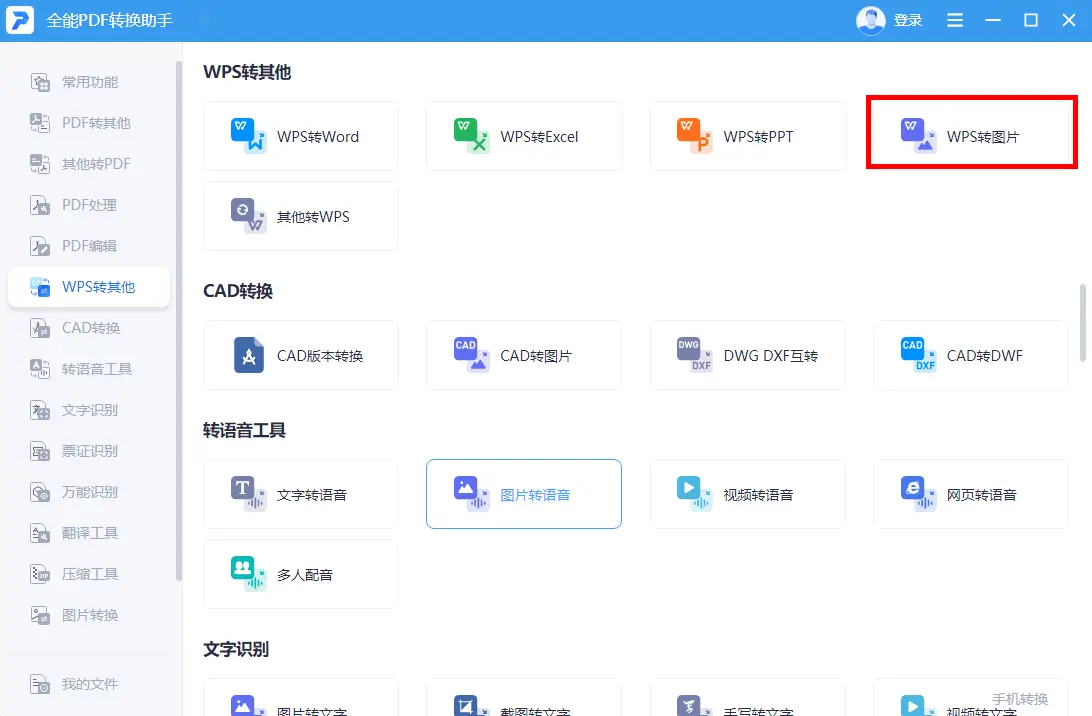Click the sidebar vertical scrollbar
The width and height of the screenshot is (1092, 716).
[178, 320]
